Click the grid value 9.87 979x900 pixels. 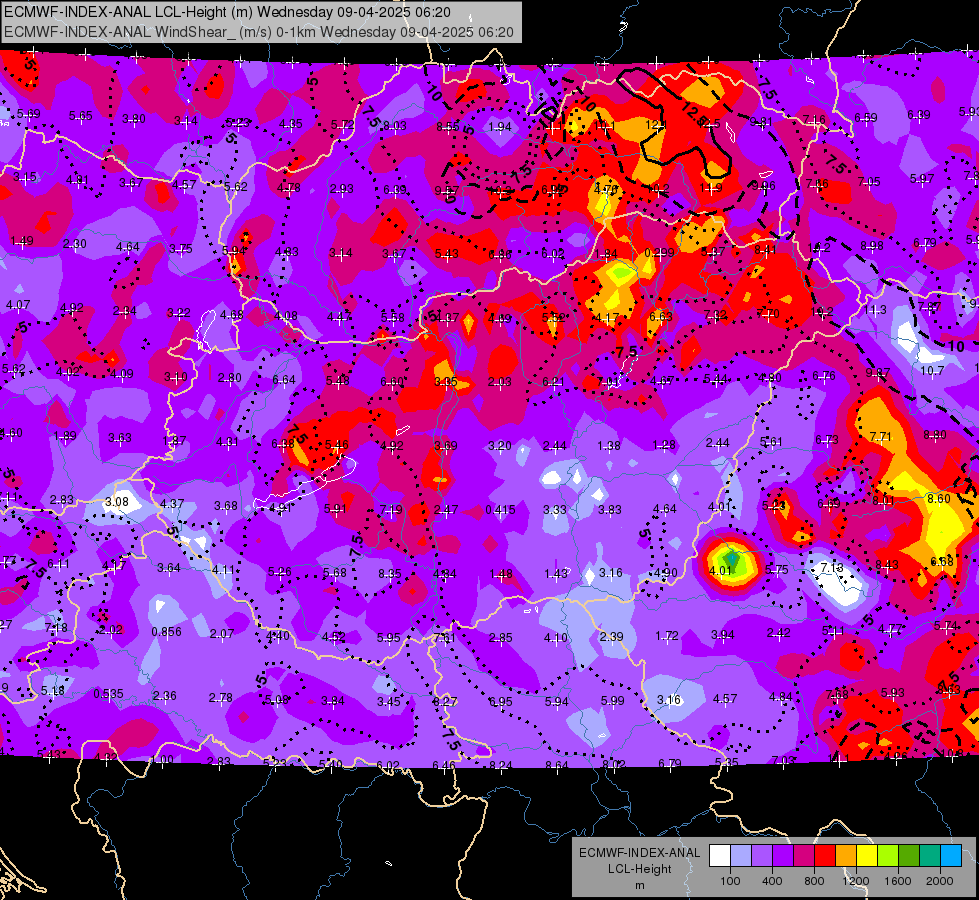click(x=878, y=373)
